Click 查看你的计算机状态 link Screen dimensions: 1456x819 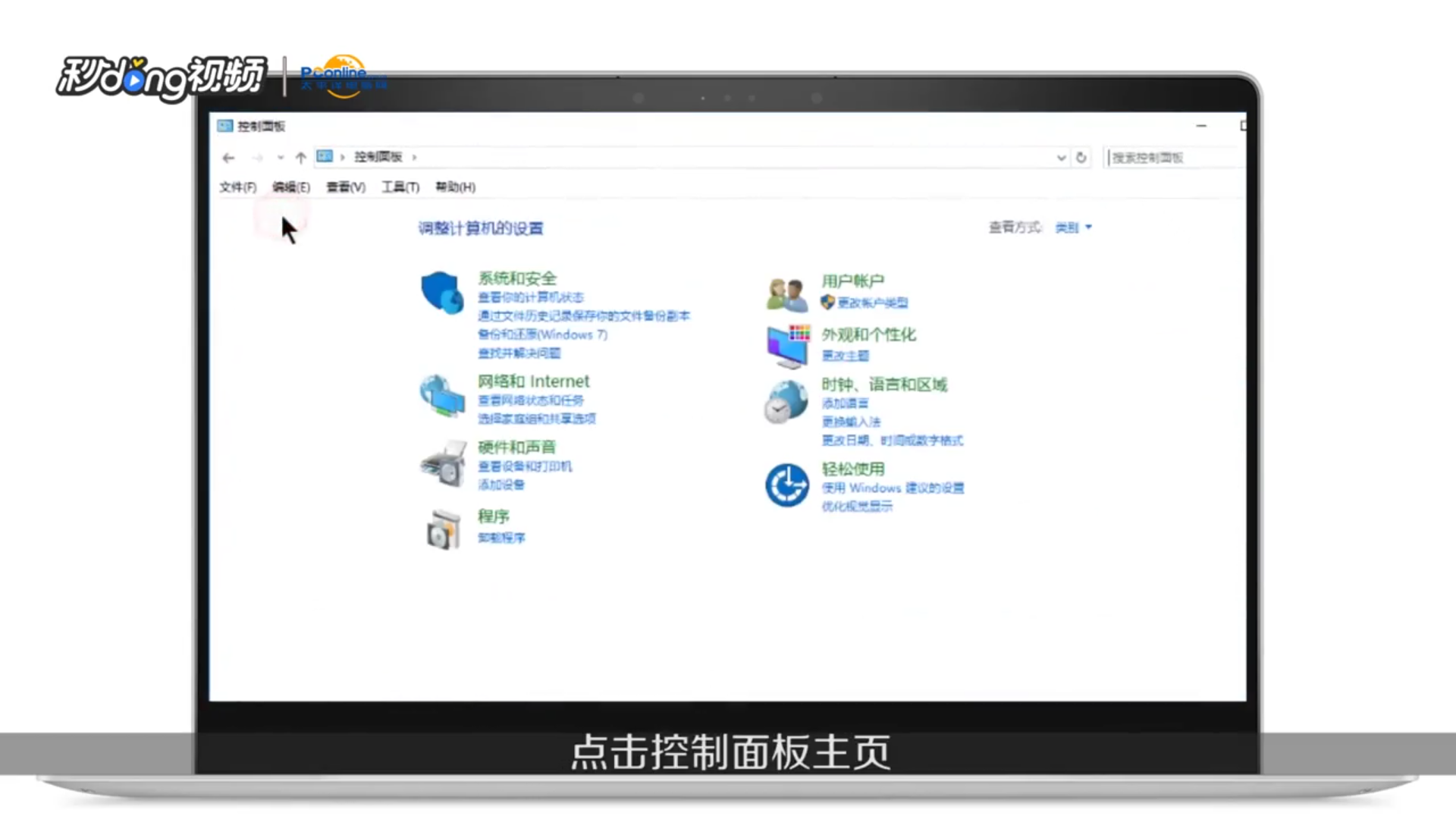531,297
